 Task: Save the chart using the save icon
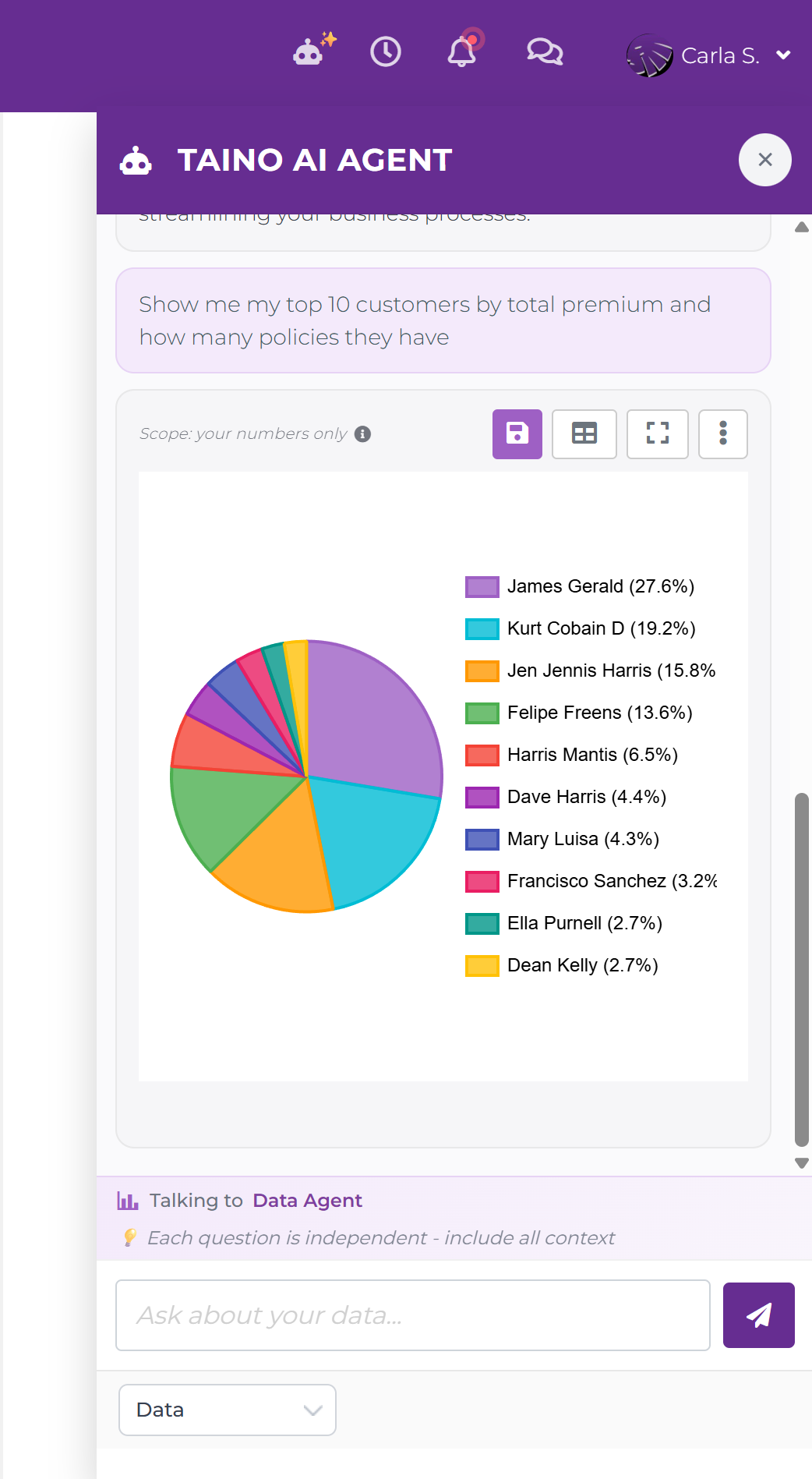coord(517,433)
